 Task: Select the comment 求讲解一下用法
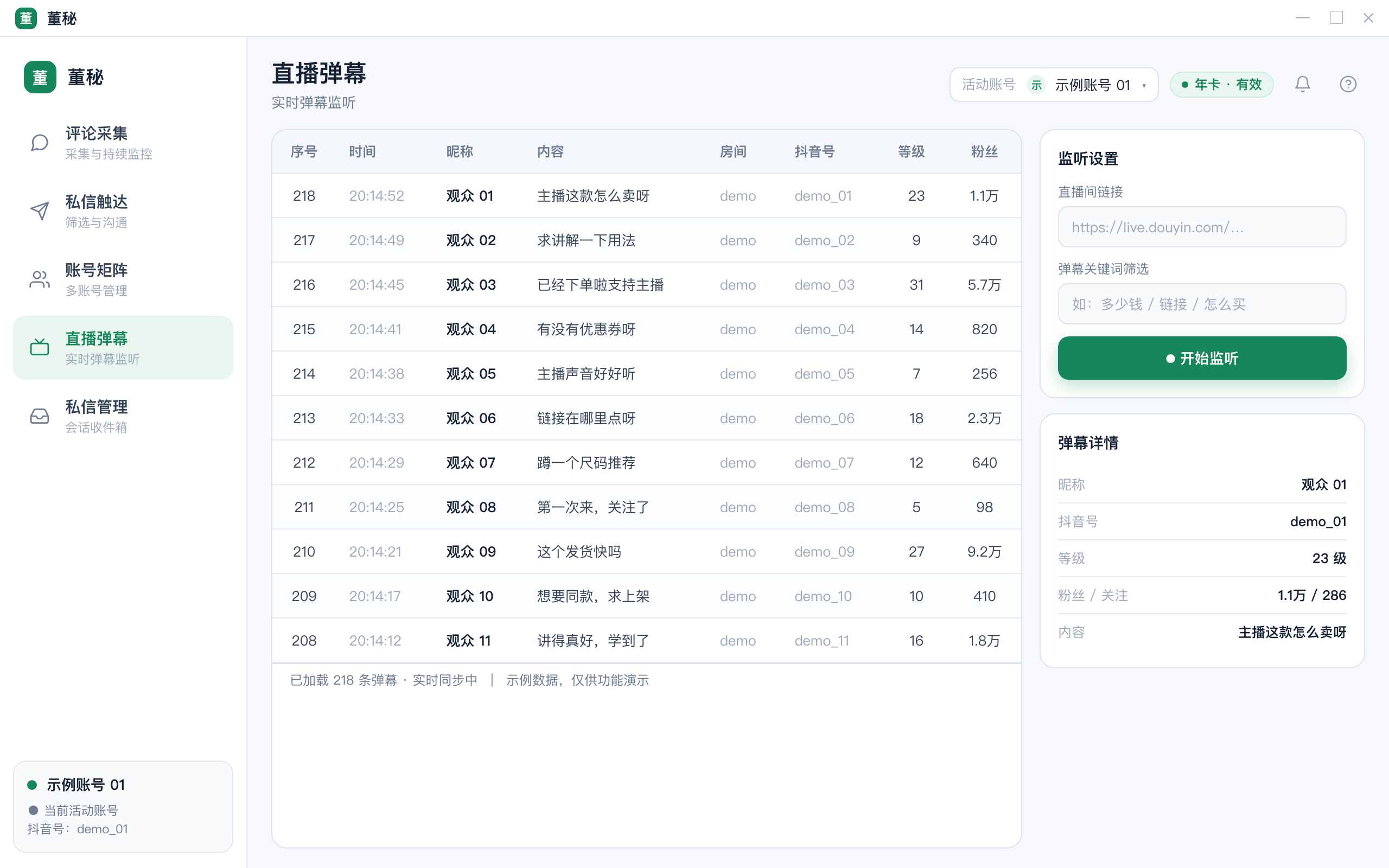[x=586, y=240]
